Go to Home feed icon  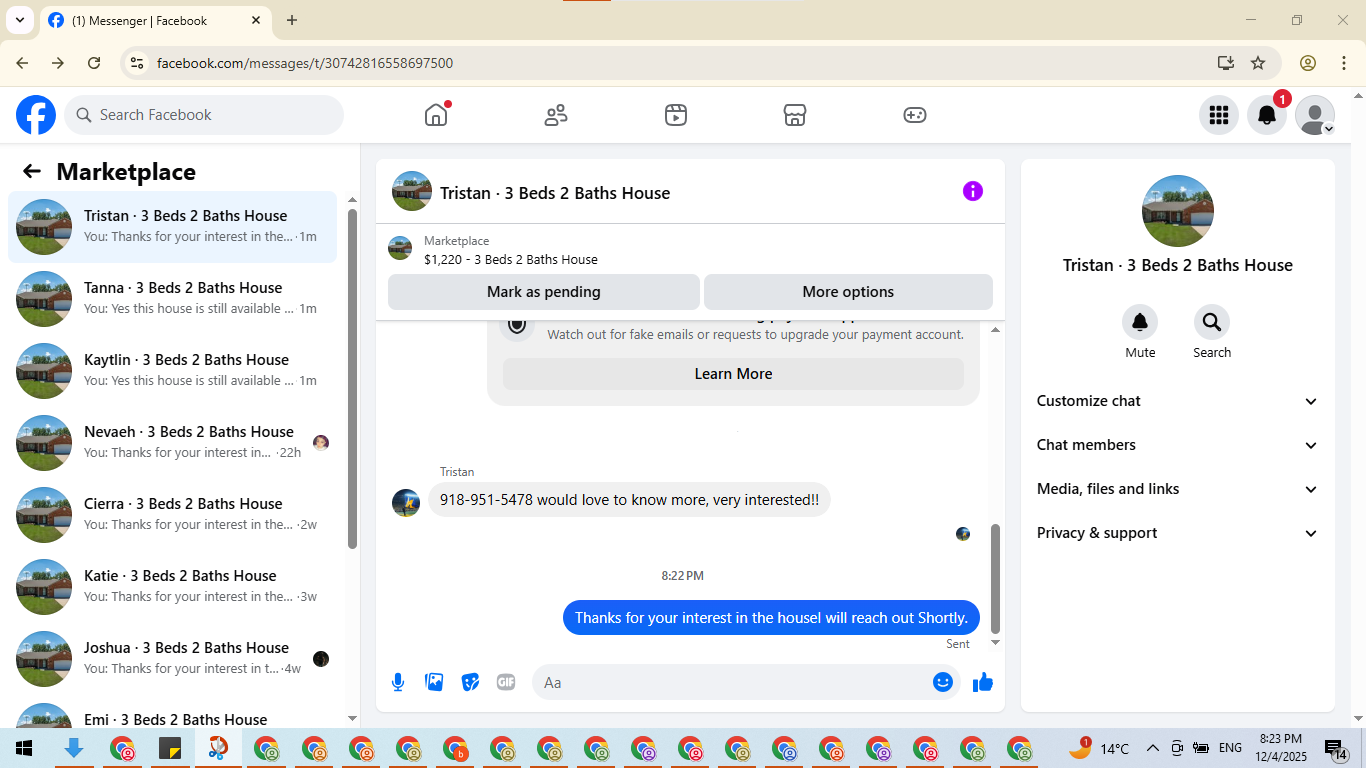tap(436, 115)
